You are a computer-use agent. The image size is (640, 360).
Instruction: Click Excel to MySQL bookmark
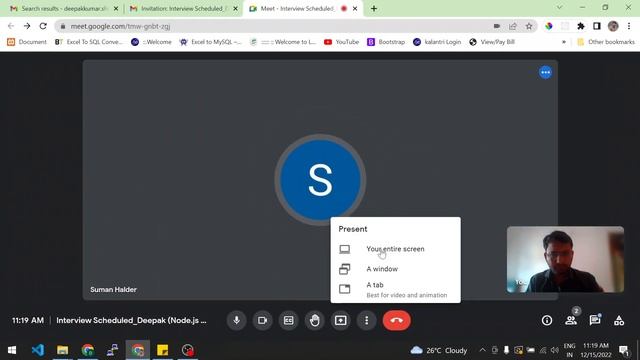(x=211, y=42)
